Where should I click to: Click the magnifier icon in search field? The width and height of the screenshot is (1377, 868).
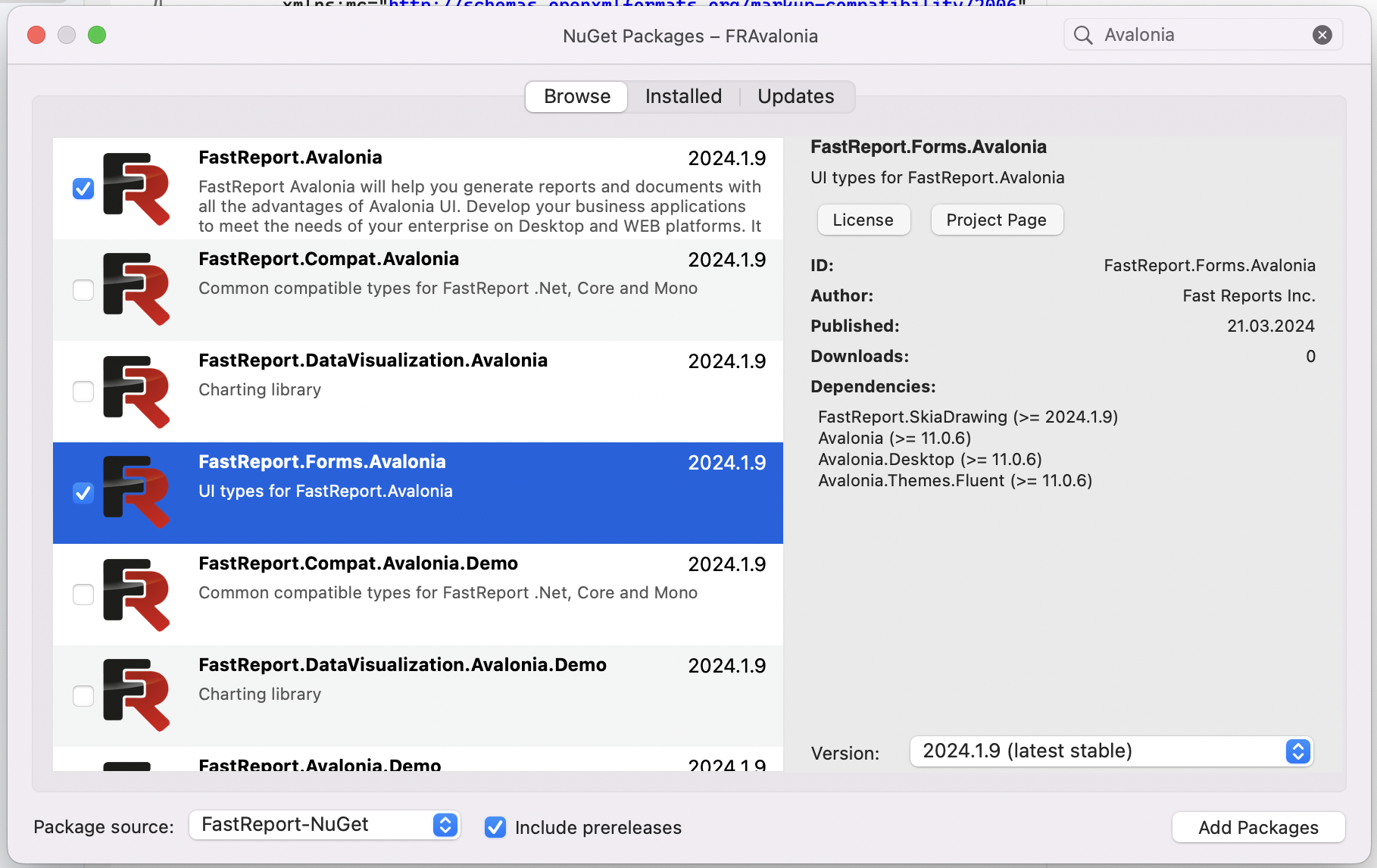1083,36
